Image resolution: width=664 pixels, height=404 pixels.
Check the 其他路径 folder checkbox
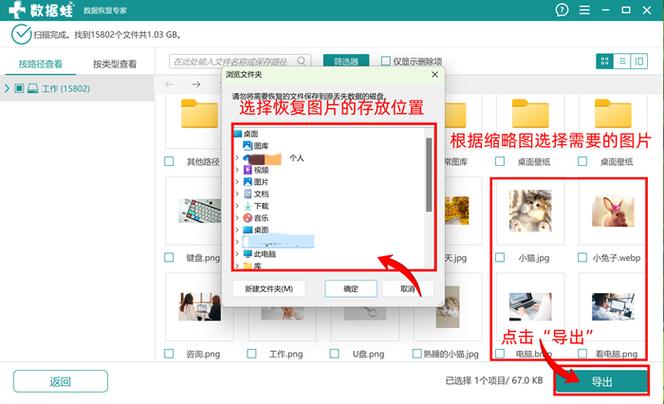(x=169, y=161)
